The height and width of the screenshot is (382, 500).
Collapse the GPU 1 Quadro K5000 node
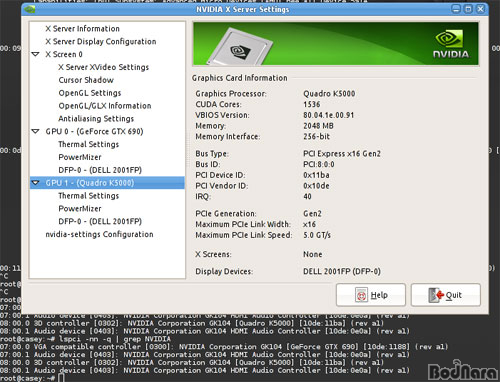coord(35,183)
